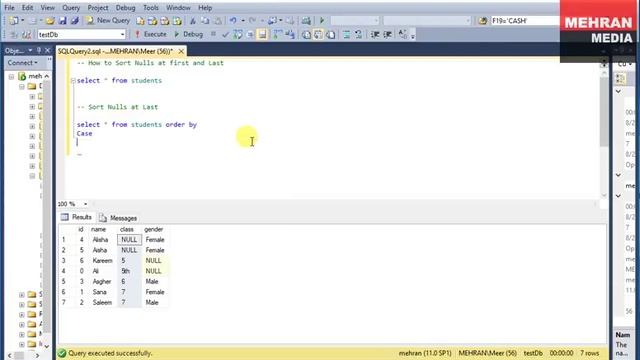Display Estimated Execution Plan icon
Screen dimensions: 640x360
238,35
